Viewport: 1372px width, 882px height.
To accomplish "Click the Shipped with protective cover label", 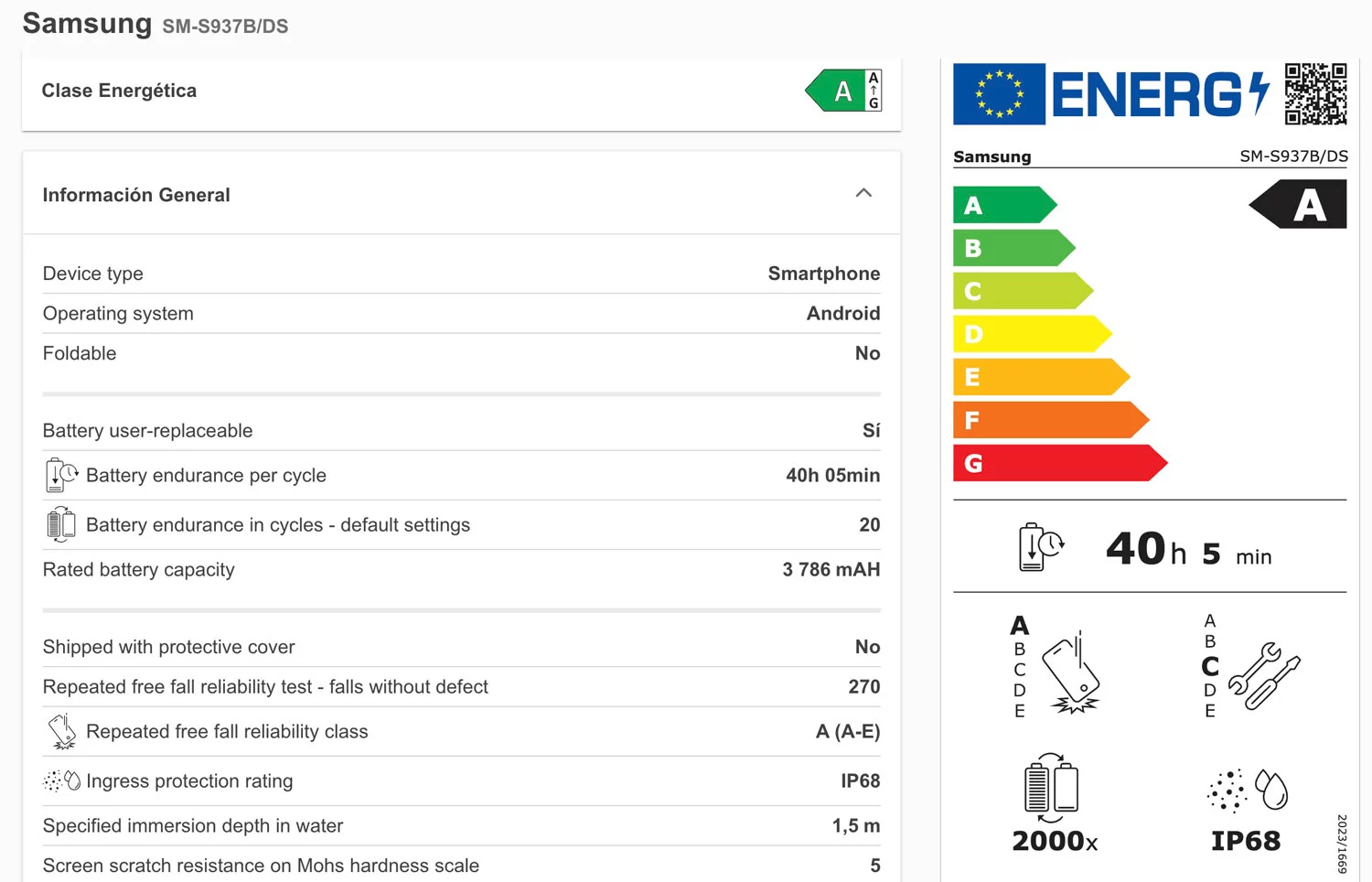I will point(169,647).
